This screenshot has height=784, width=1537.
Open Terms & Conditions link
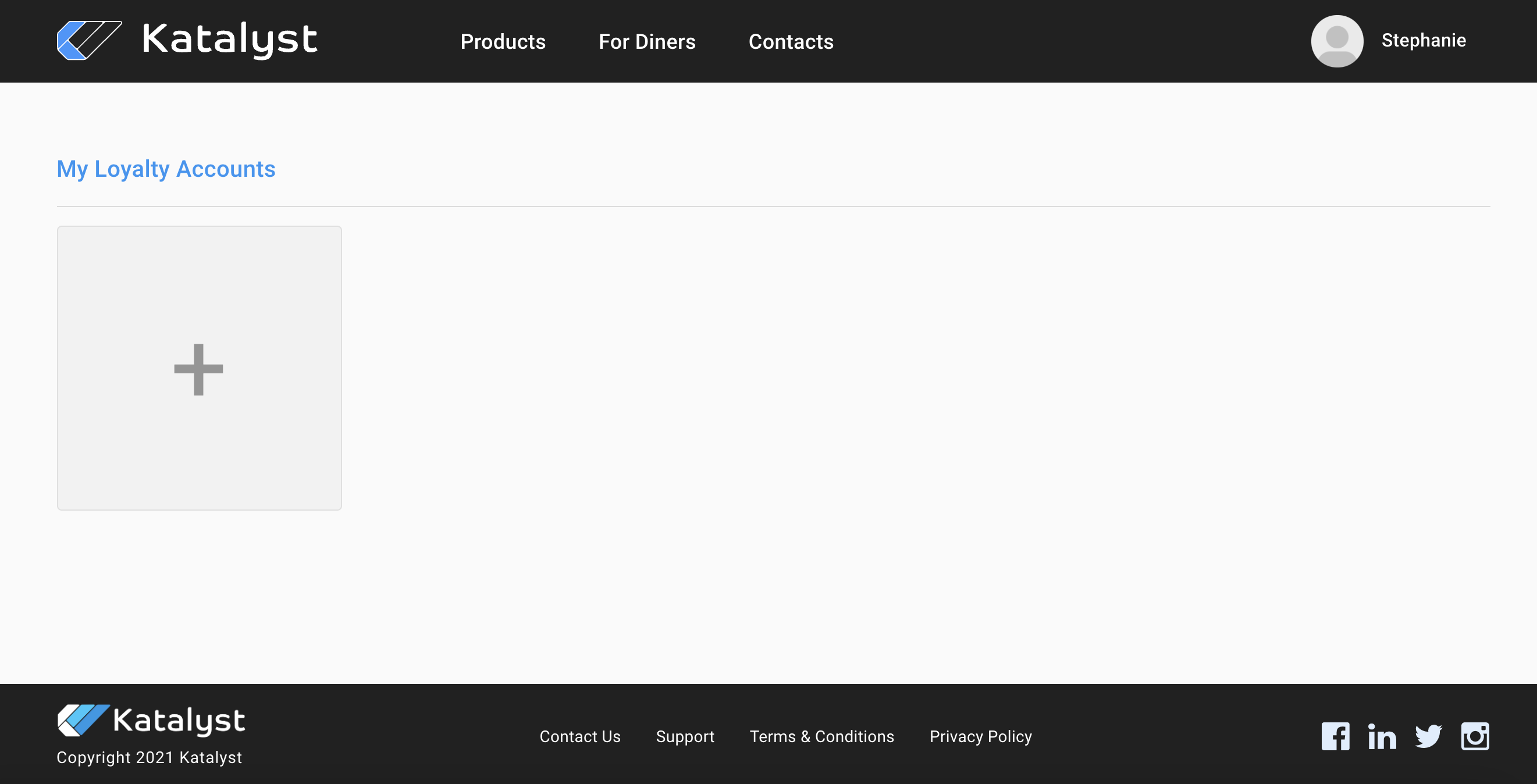click(x=821, y=736)
